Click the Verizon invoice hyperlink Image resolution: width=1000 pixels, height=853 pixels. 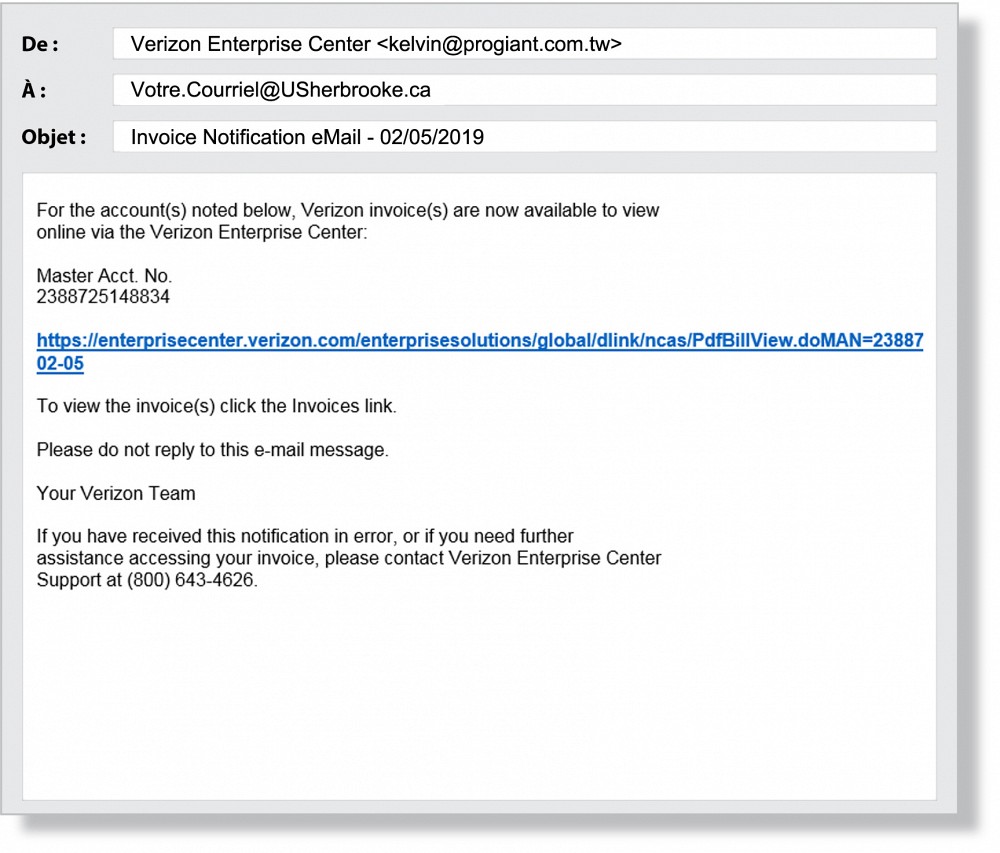click(x=479, y=340)
